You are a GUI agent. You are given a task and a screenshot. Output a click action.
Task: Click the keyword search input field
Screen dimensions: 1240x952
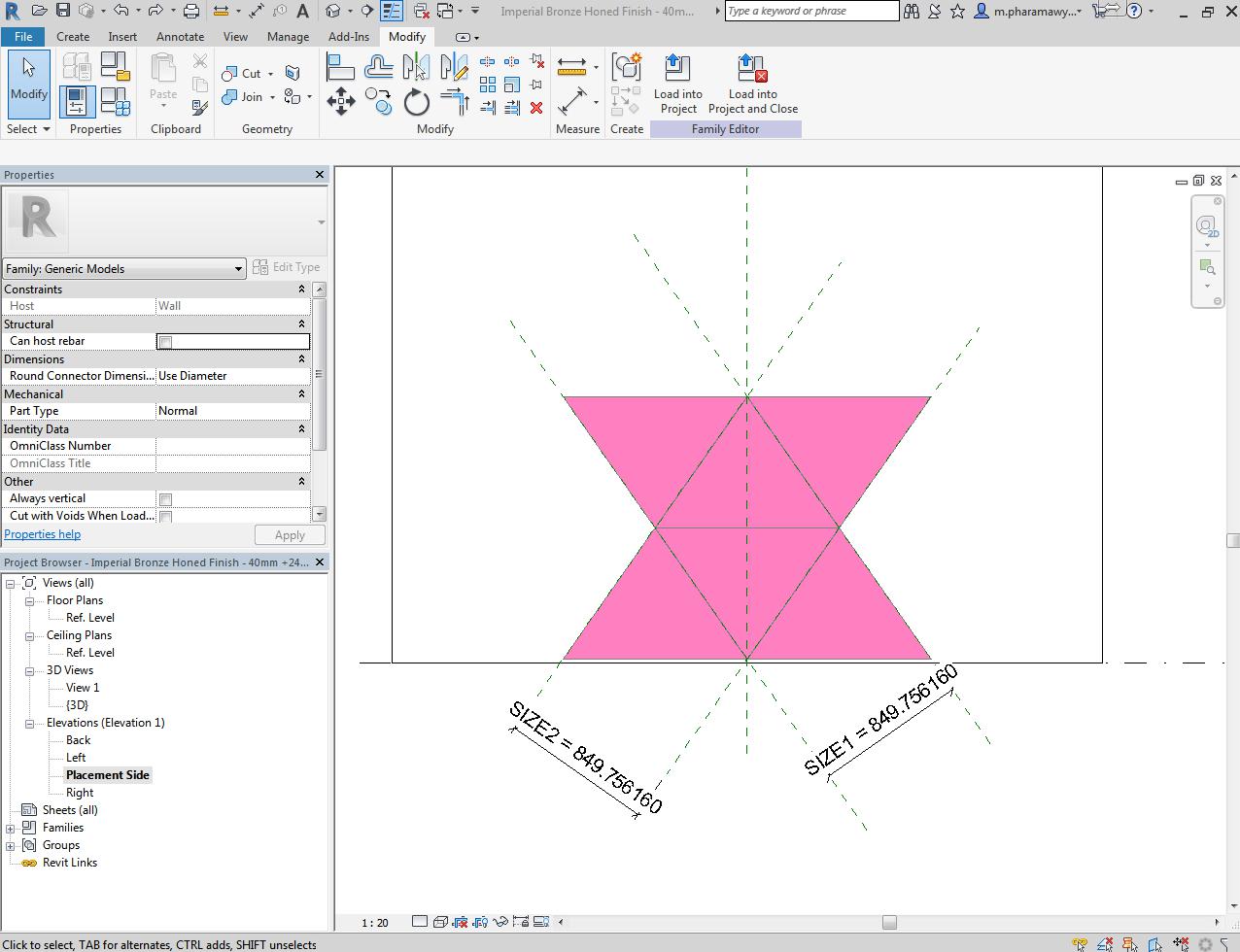click(x=811, y=11)
